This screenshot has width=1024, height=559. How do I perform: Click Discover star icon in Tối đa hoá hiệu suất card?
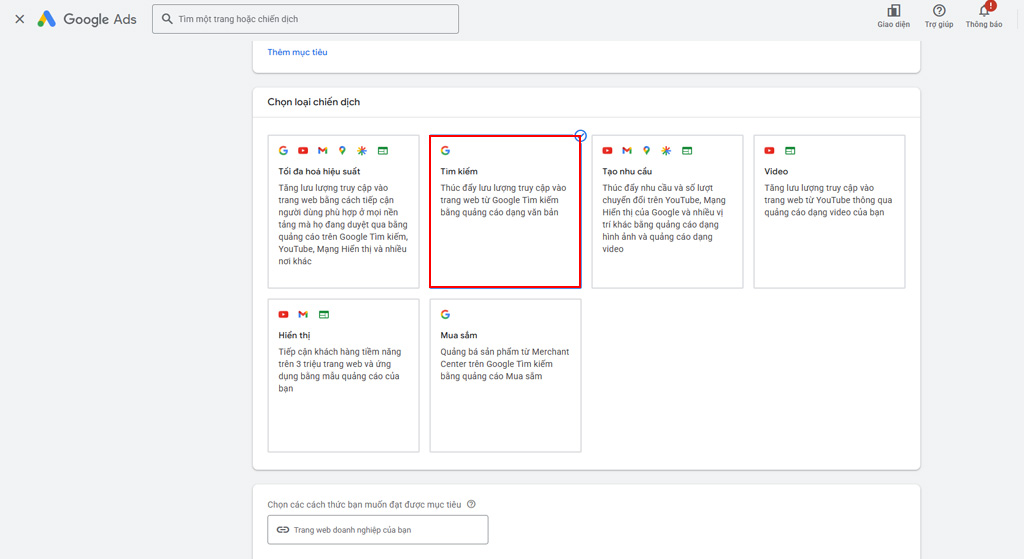362,151
